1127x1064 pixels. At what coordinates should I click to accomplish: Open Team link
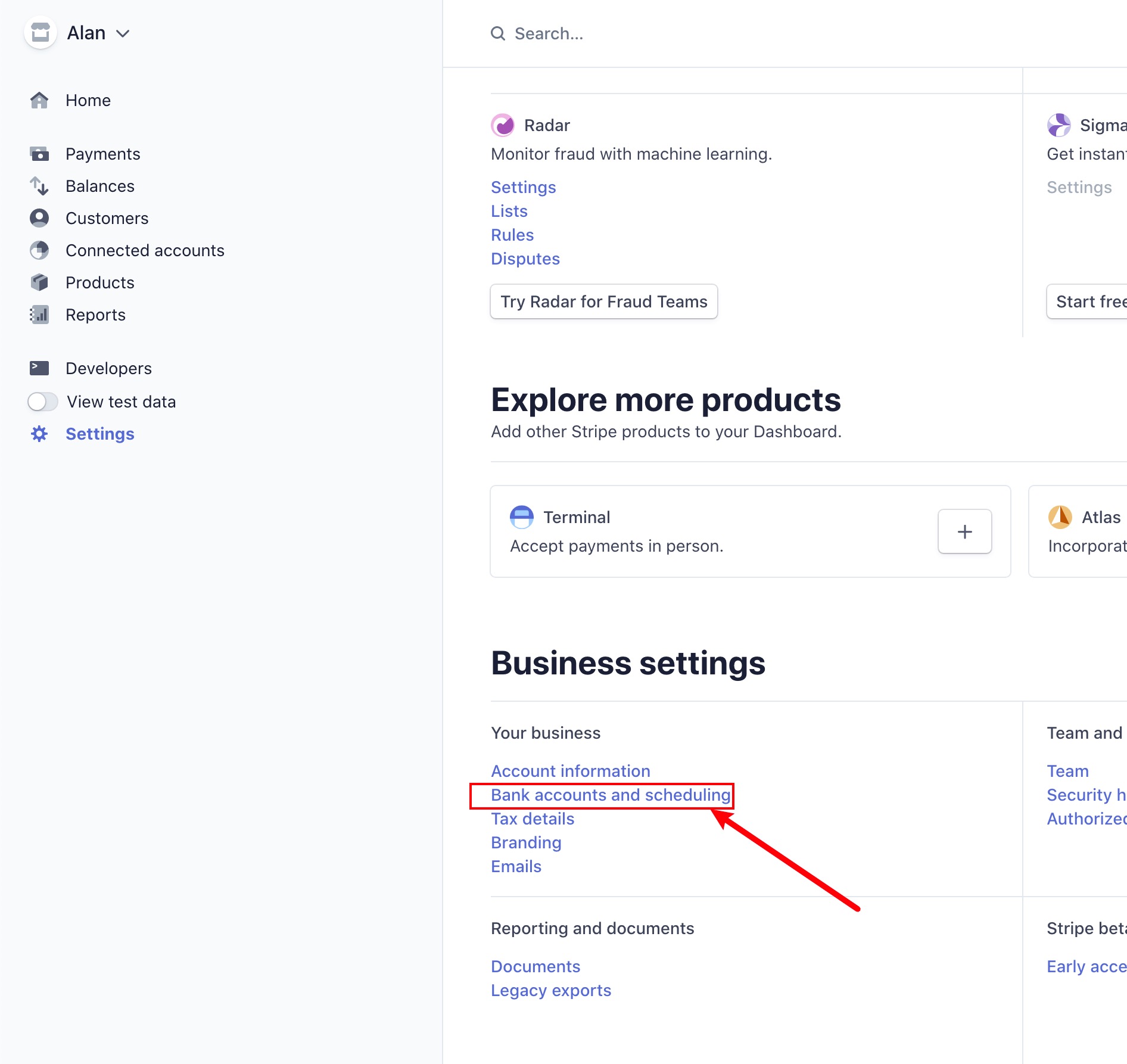pos(1068,771)
